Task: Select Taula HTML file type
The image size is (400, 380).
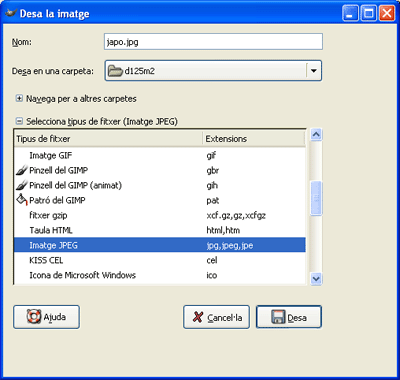Action: [160, 230]
